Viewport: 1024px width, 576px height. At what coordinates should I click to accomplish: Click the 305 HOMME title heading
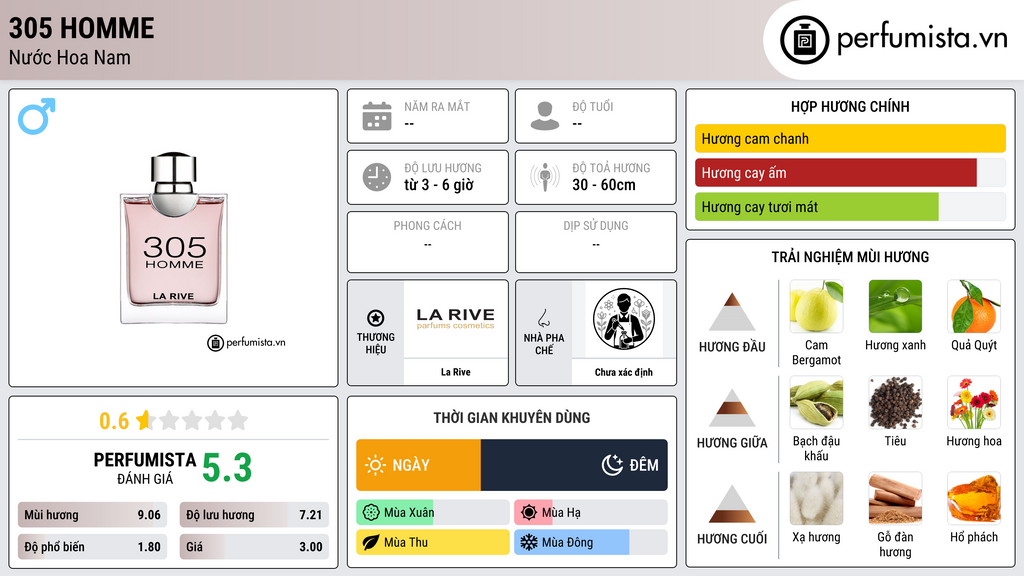[82, 28]
